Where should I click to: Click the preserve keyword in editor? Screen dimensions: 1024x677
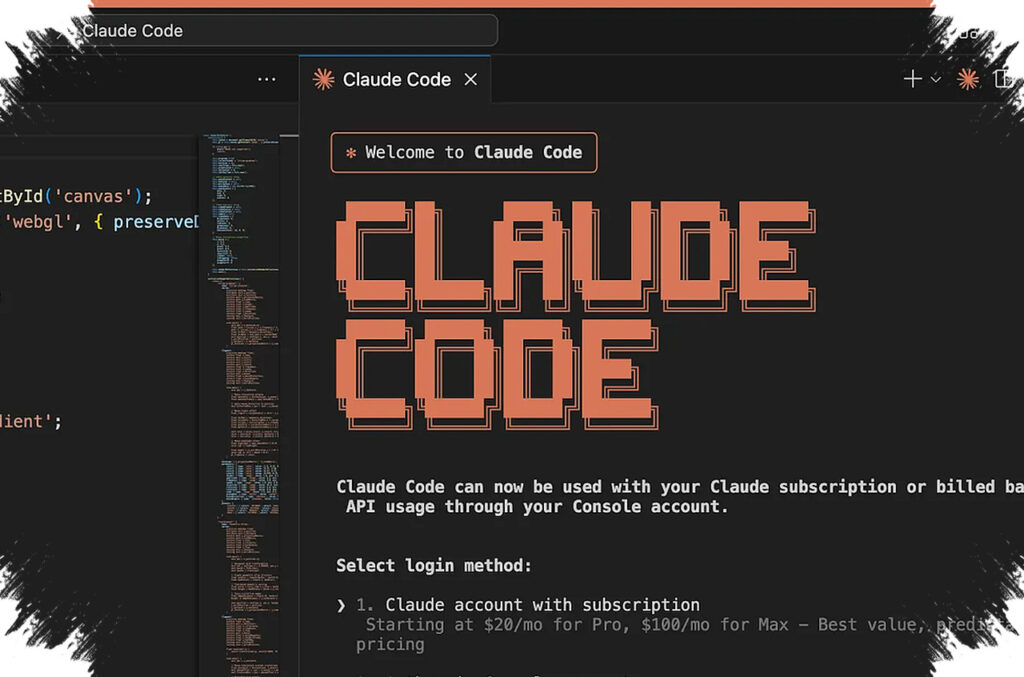tap(155, 222)
